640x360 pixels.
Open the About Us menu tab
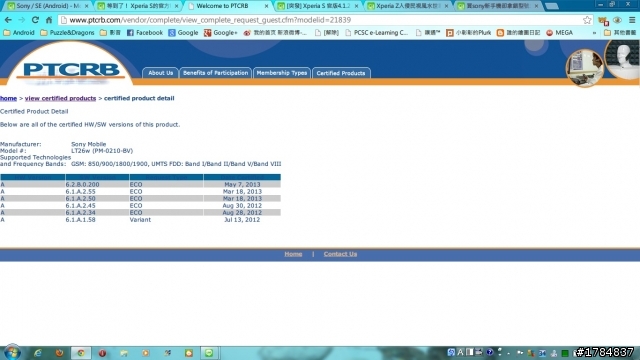point(160,73)
